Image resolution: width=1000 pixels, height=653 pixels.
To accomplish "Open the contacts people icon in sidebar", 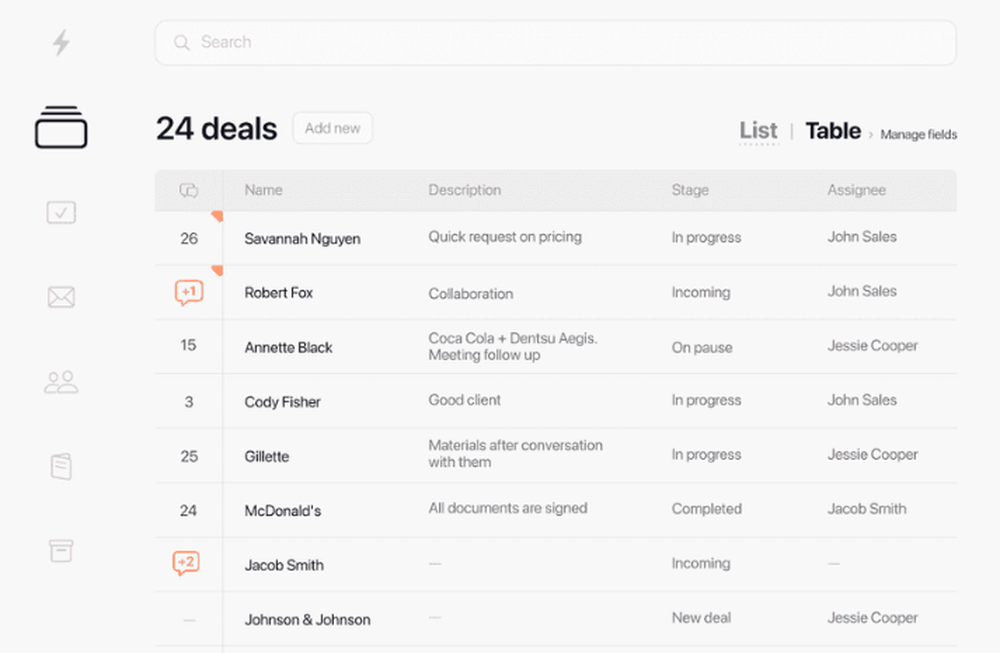I will 61,382.
